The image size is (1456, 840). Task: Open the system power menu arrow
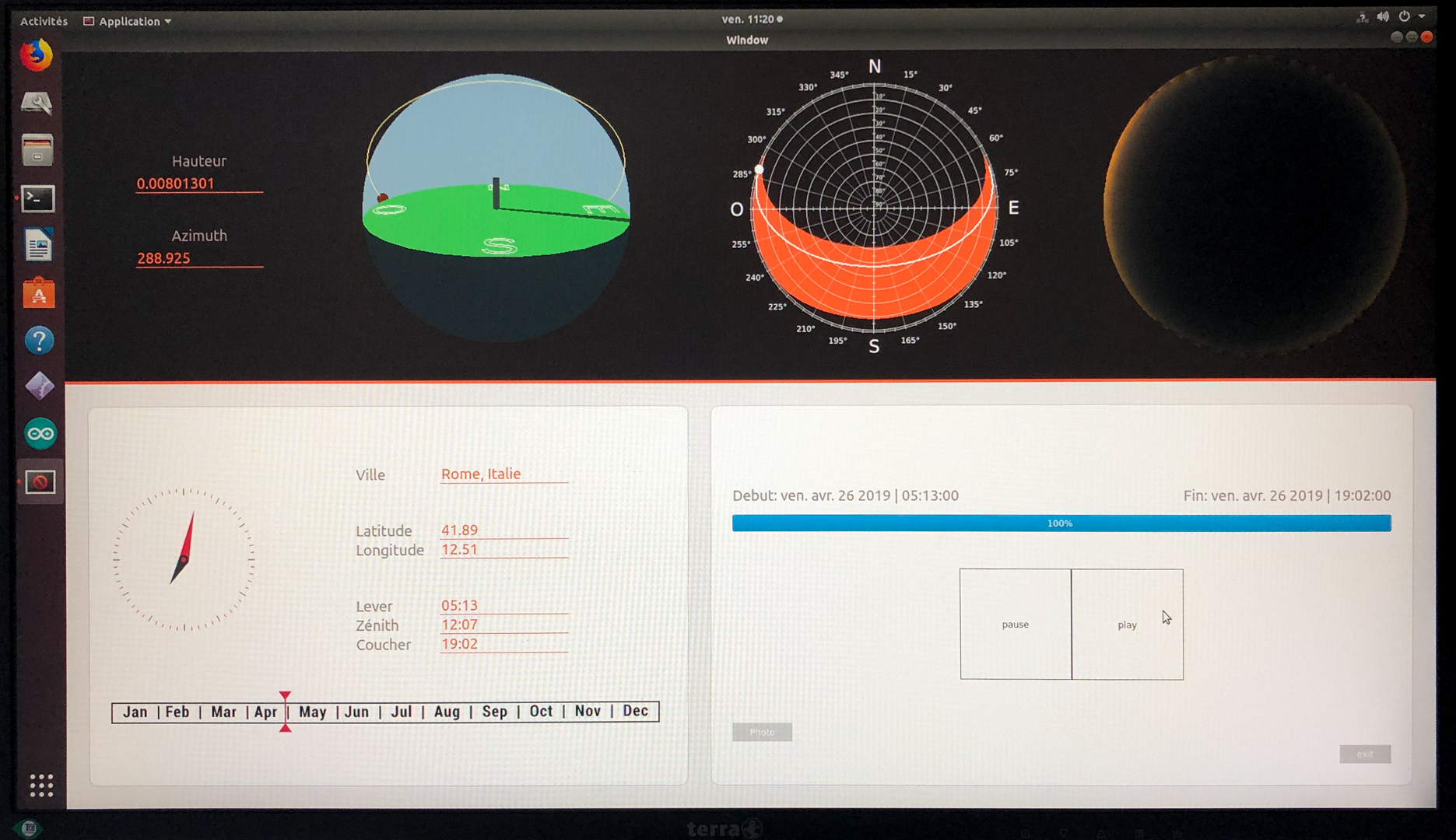tap(1422, 16)
